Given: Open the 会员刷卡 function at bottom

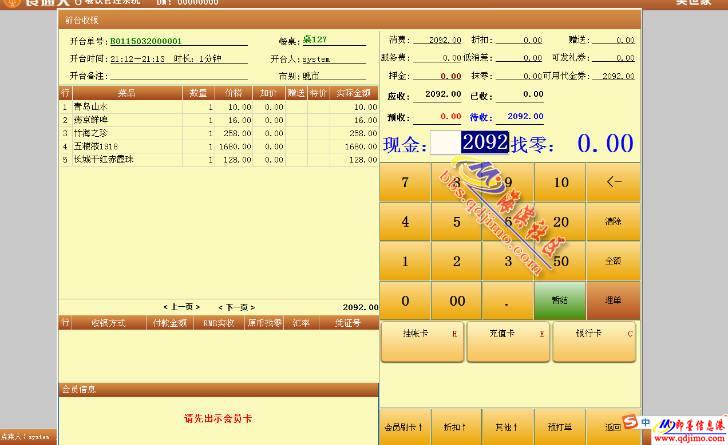Looking at the screenshot, I should click(x=404, y=427).
